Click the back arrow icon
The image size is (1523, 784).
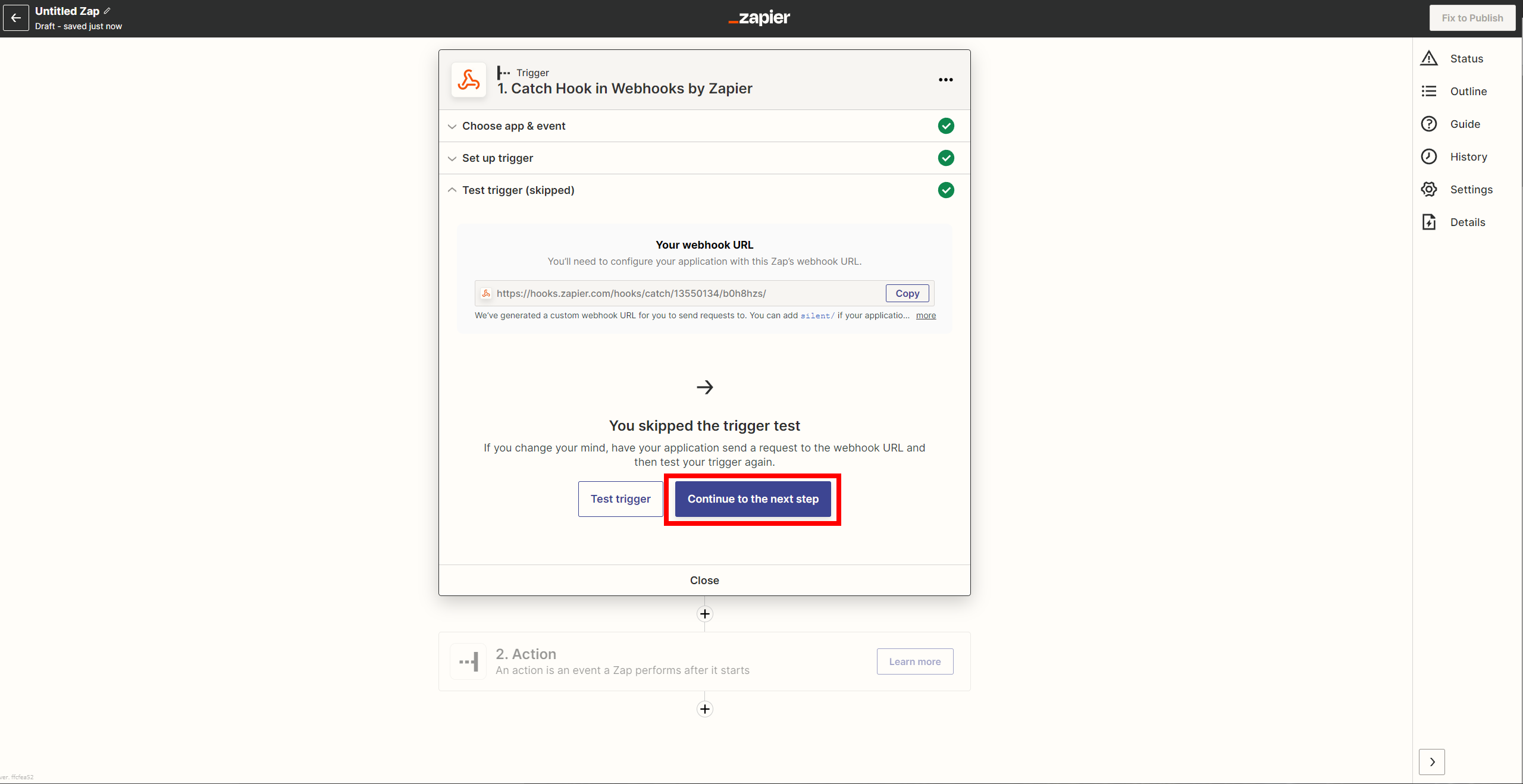coord(16,18)
